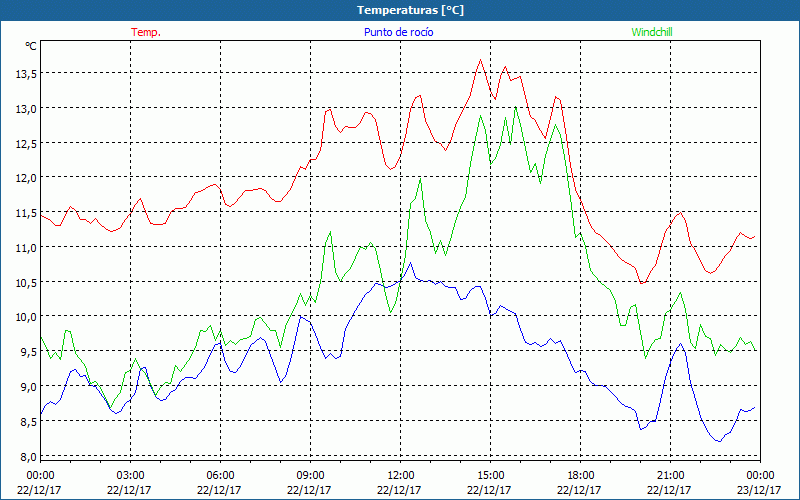Click the 11,0 y-axis value
800x500 pixels.
click(x=26, y=247)
